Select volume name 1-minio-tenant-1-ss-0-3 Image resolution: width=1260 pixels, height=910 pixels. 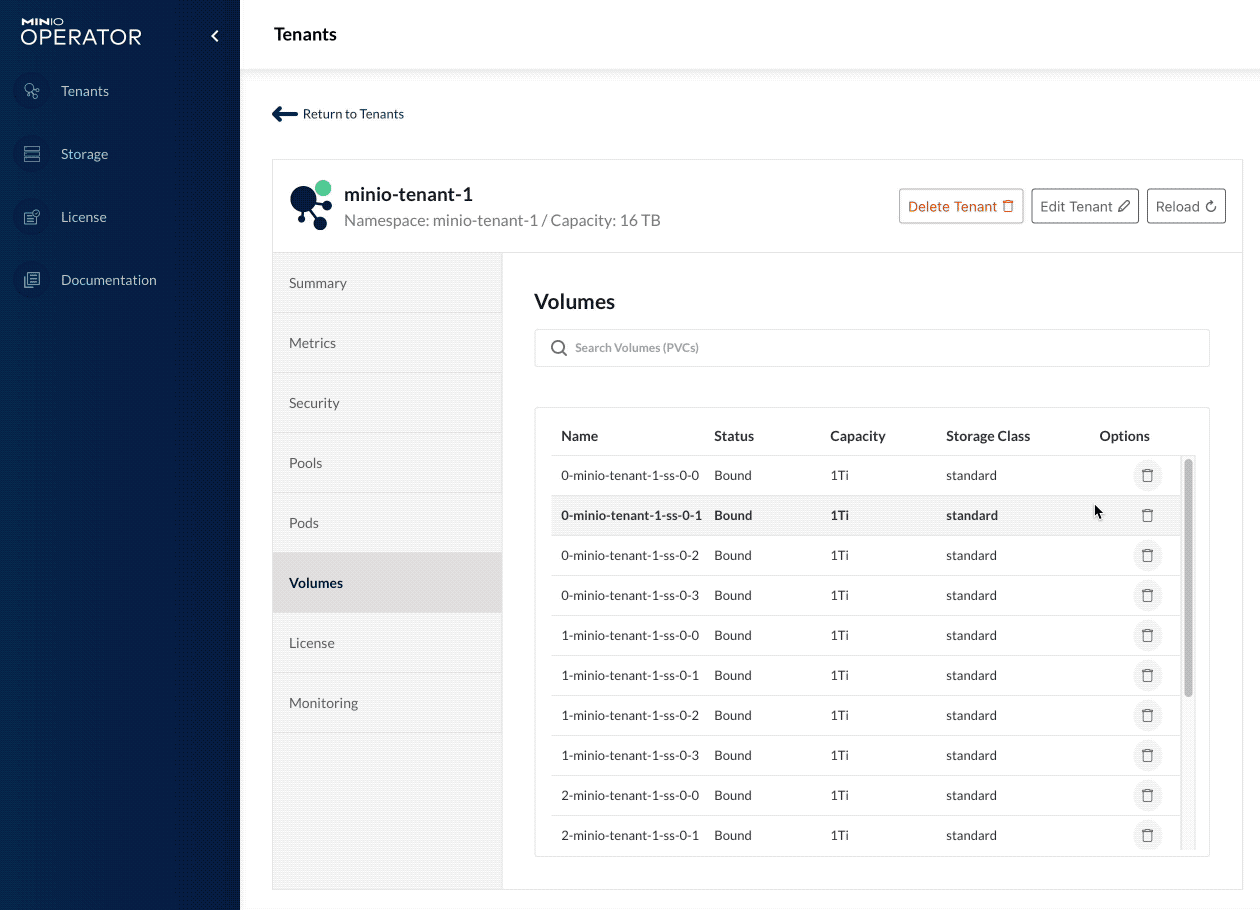click(630, 756)
